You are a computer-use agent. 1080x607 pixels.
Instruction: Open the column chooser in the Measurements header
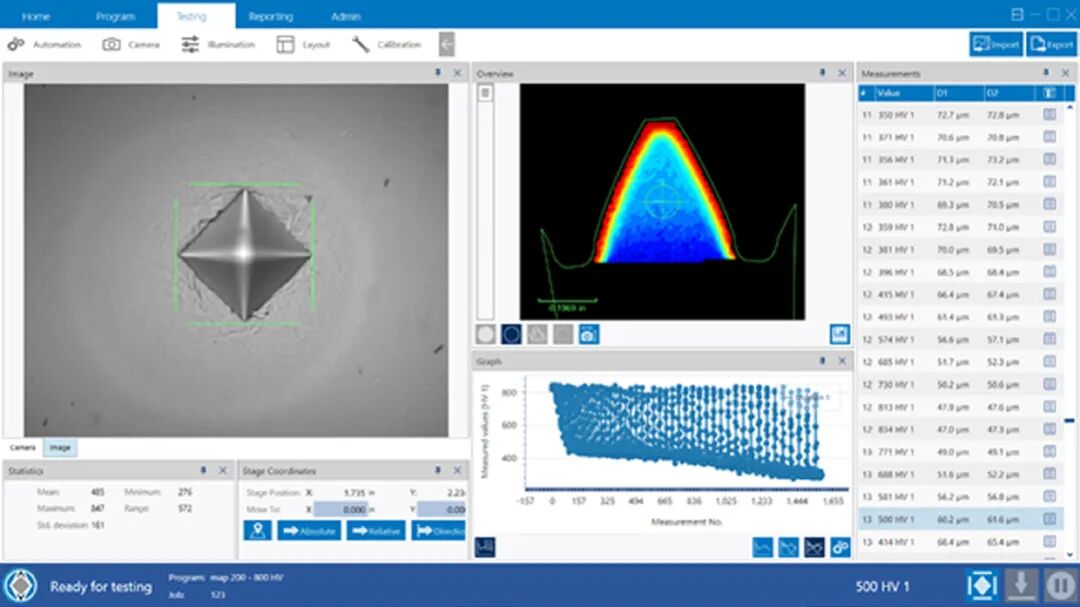[x=1049, y=93]
